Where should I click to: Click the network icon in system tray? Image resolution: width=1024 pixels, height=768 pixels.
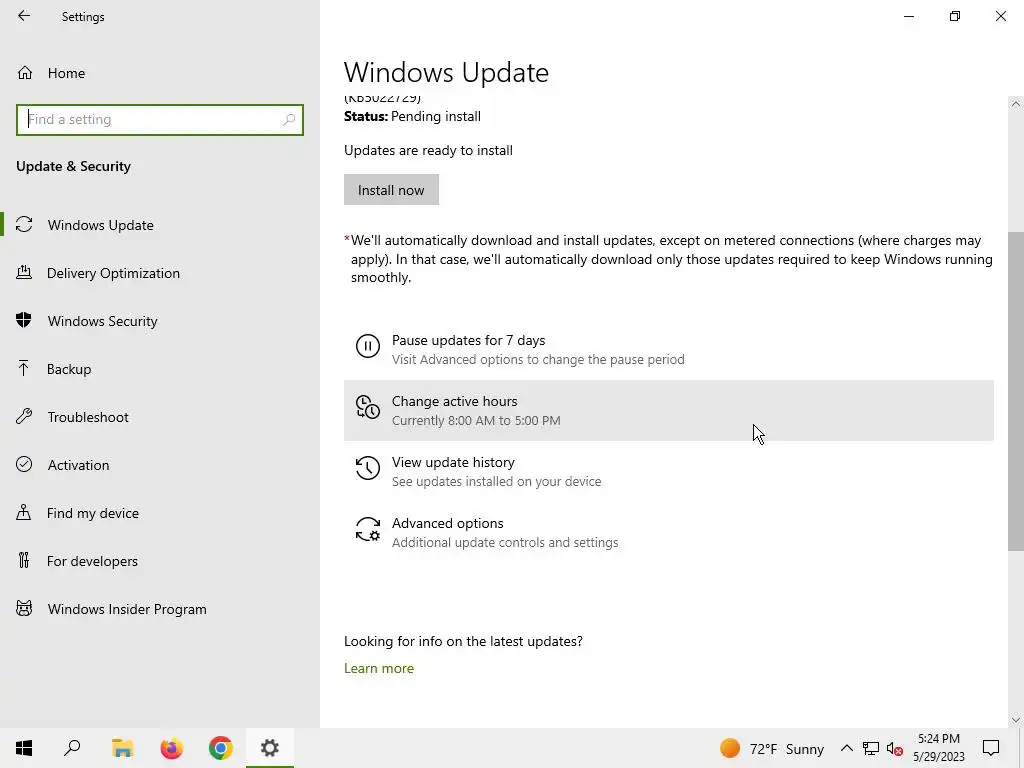[871, 748]
